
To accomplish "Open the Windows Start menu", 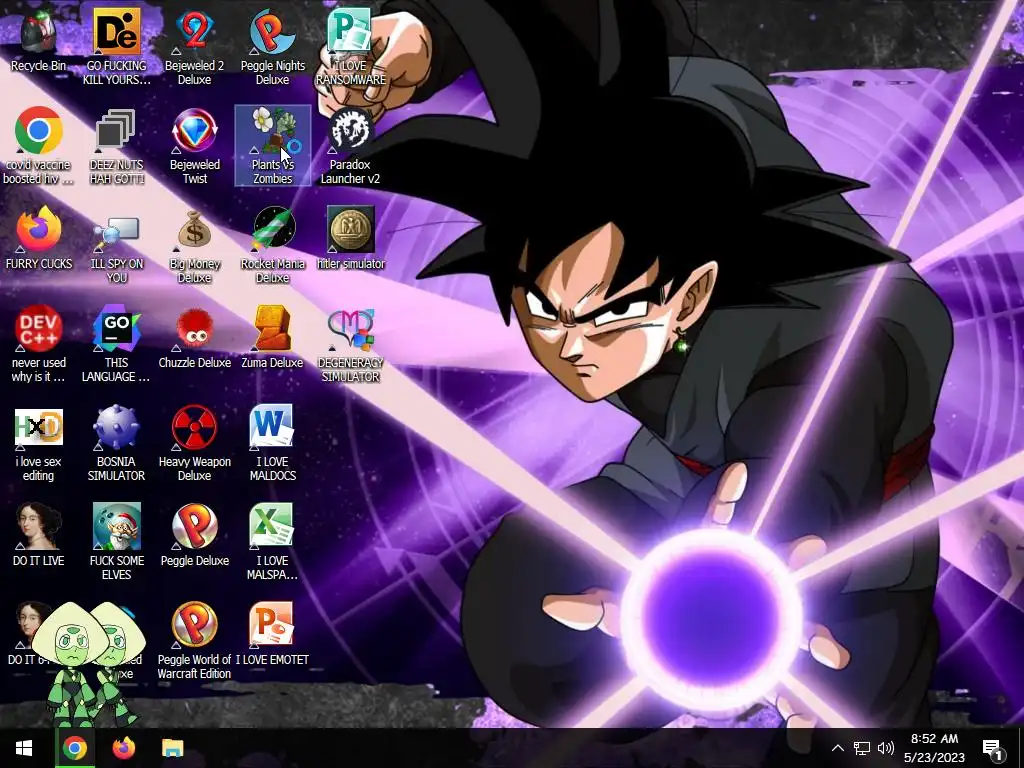I will coord(24,748).
